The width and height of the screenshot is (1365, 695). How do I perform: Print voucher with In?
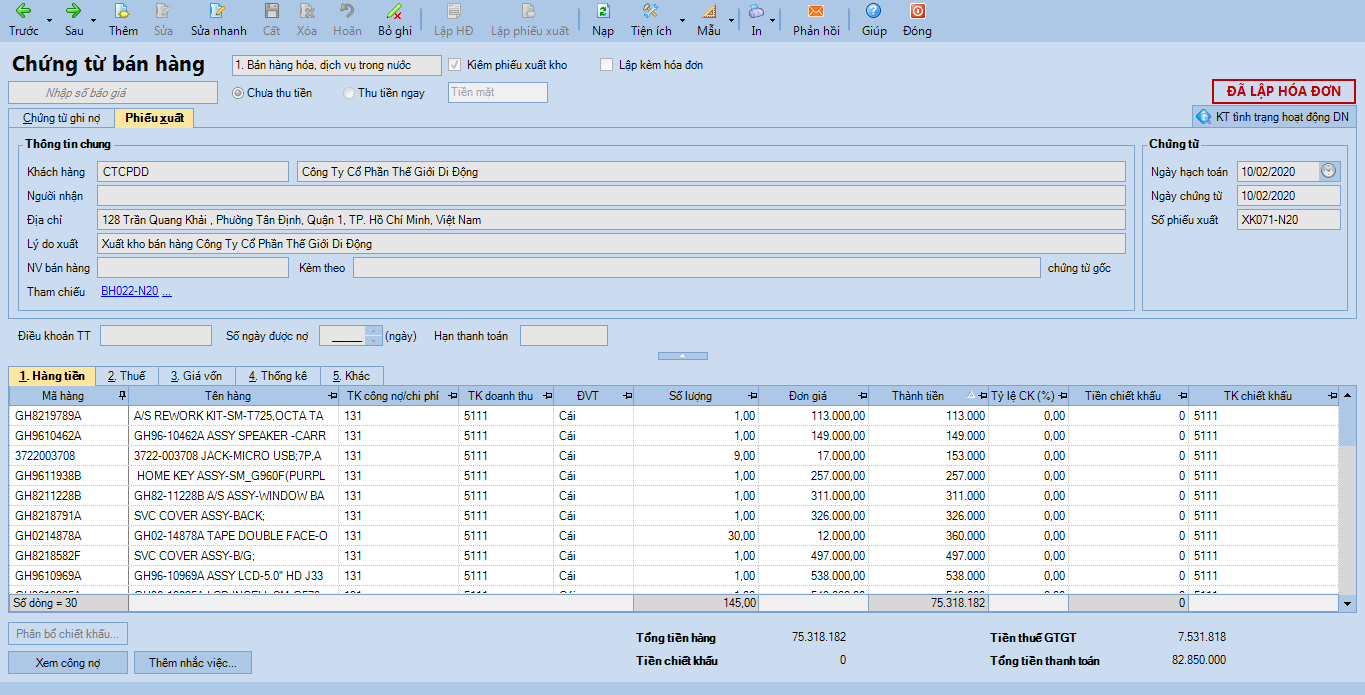756,20
